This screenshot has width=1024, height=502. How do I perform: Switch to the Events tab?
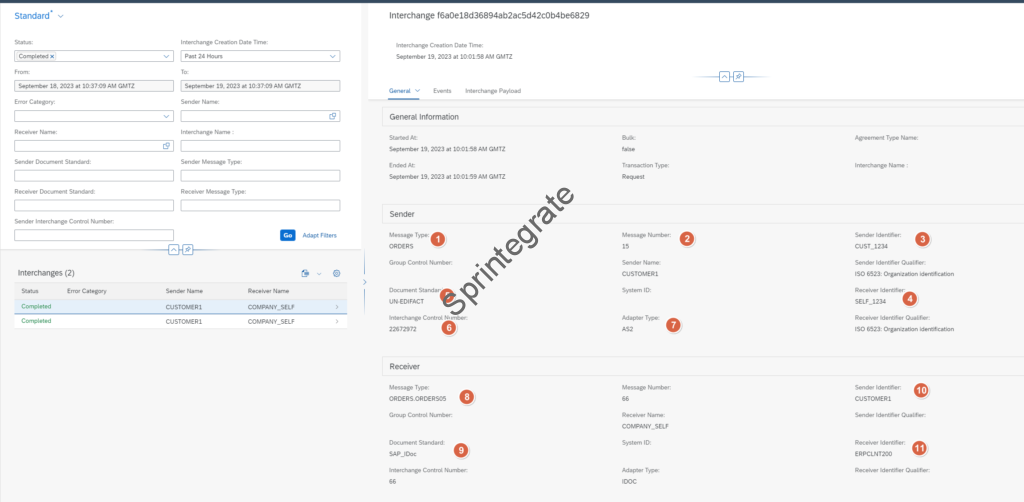(442, 91)
